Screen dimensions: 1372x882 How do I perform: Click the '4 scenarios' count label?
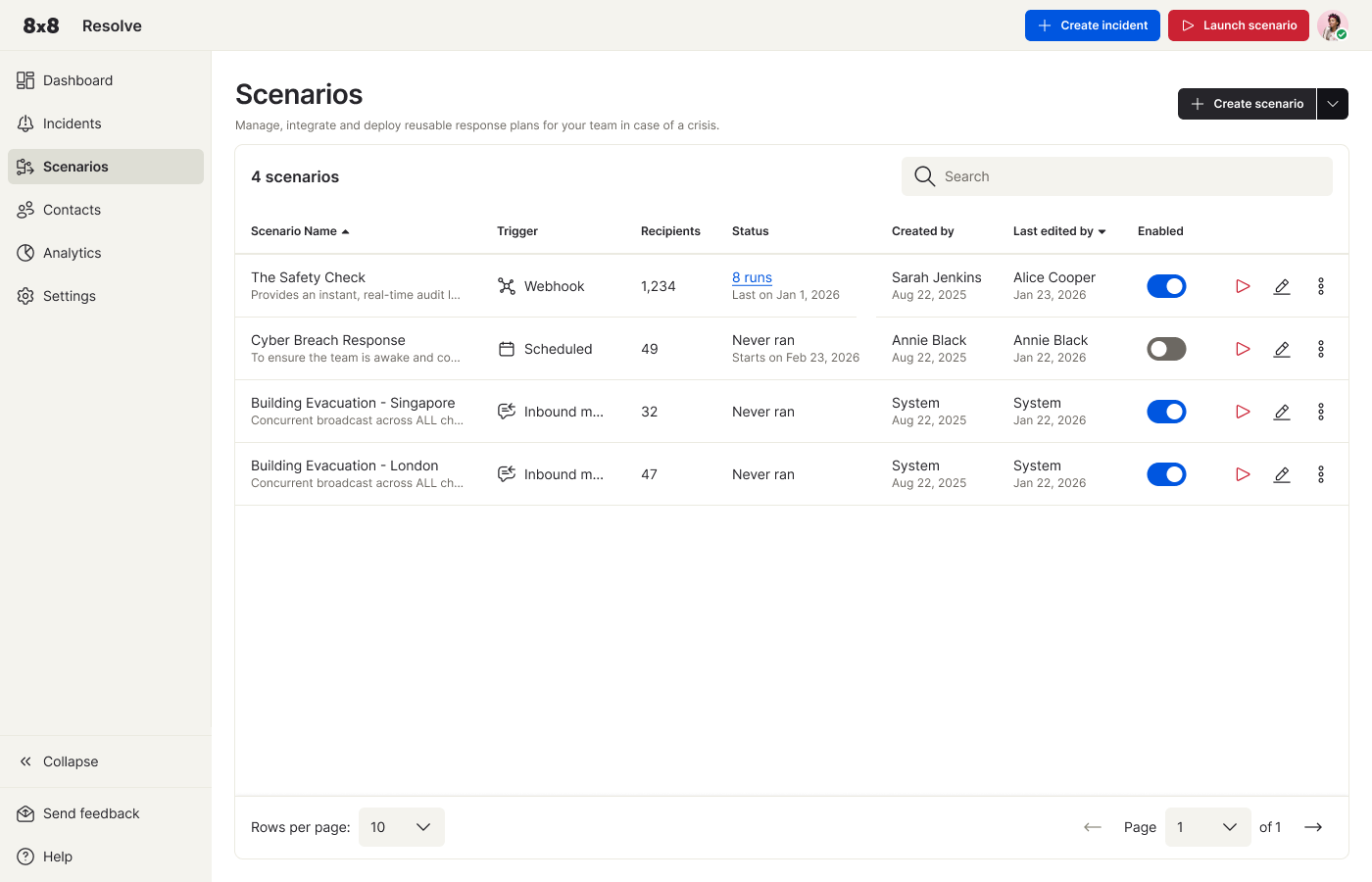tap(295, 176)
